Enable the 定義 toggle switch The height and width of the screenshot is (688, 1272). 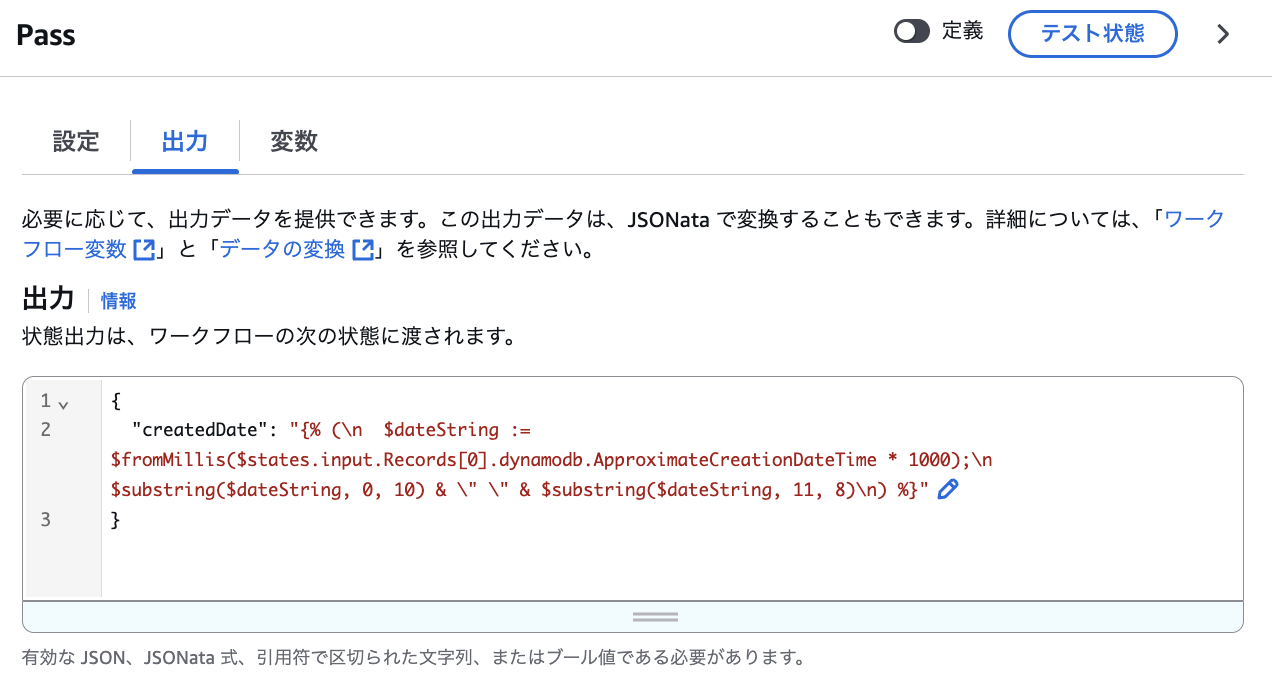pos(911,31)
